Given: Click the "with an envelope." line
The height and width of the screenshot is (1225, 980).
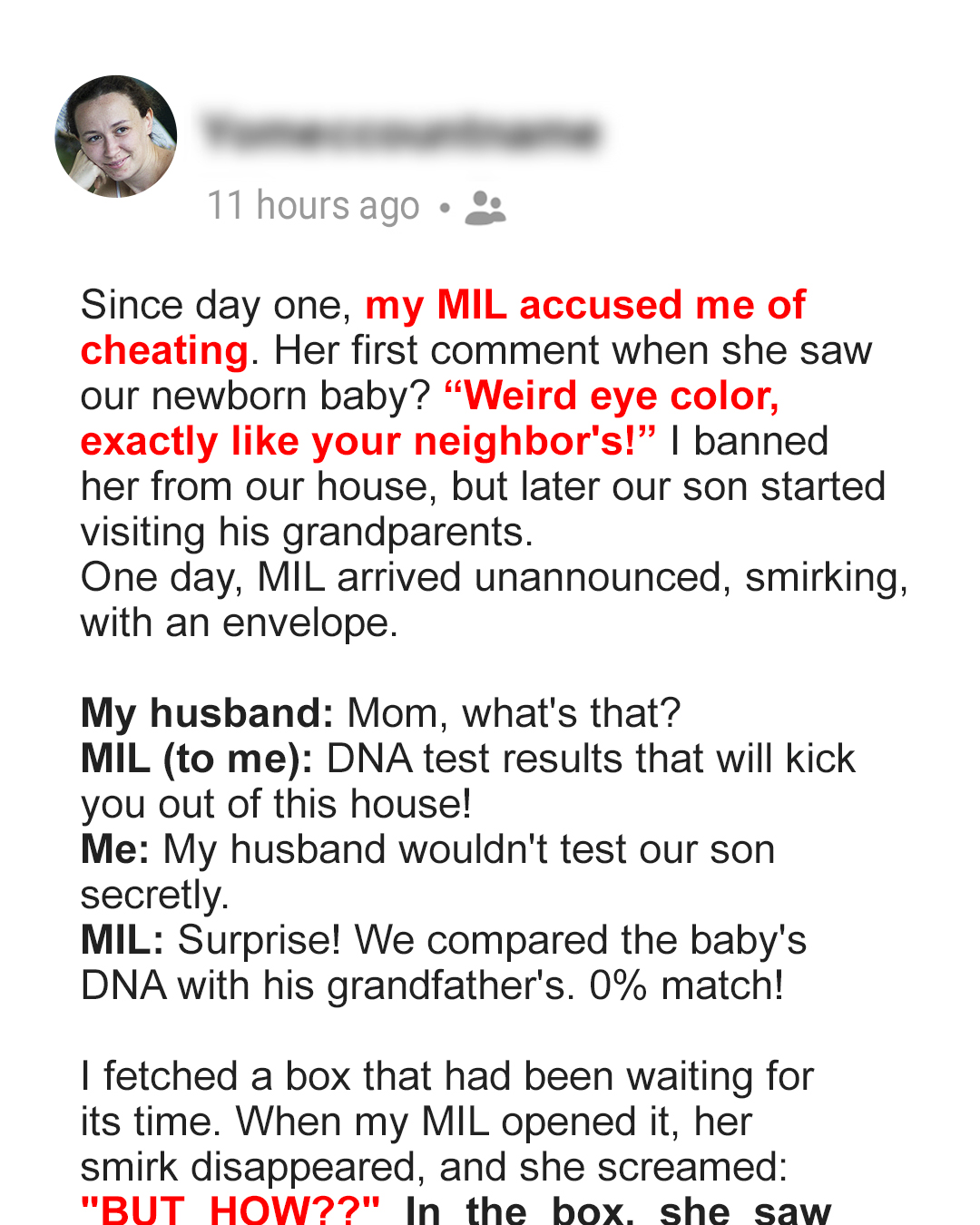Looking at the screenshot, I should pyautogui.click(x=239, y=622).
